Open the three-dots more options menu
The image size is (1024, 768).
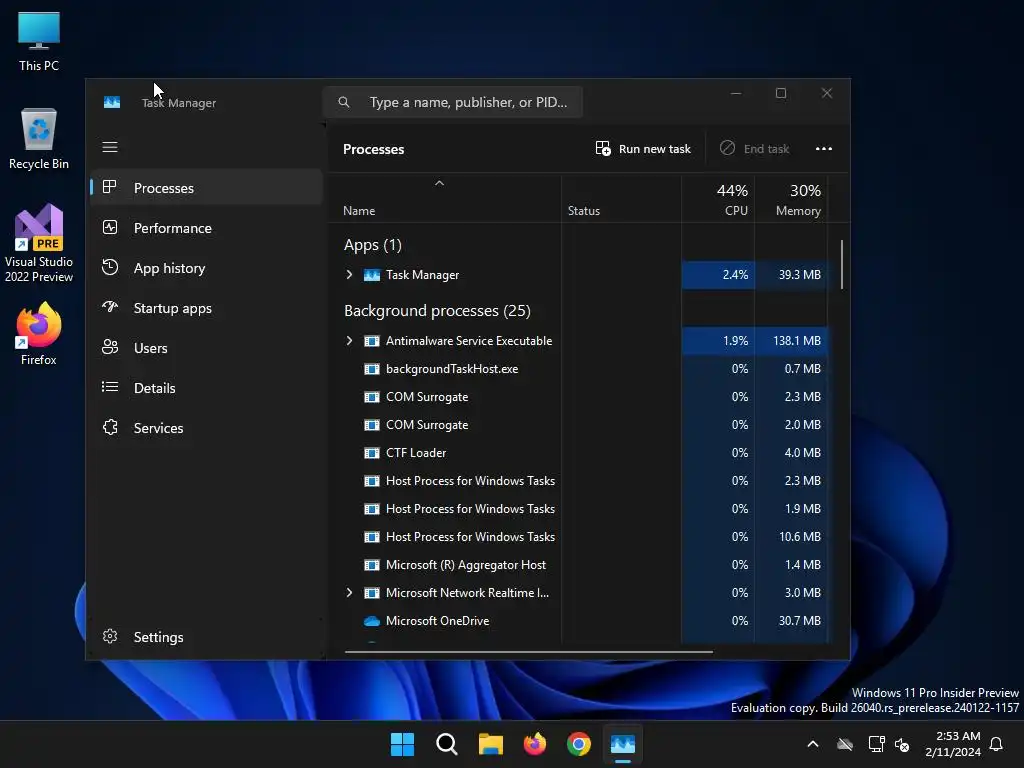824,149
